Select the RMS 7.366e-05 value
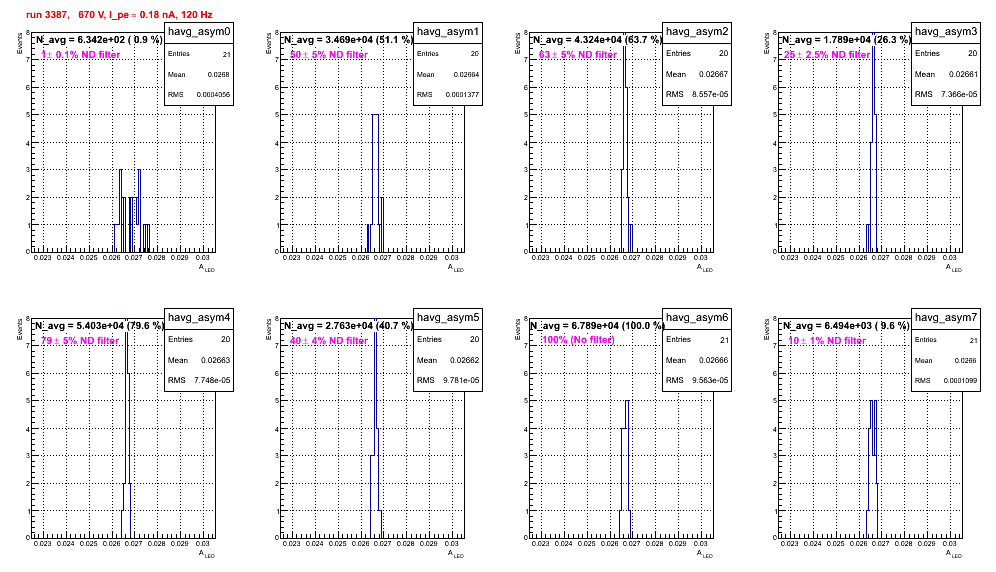Screen dimensions: 996x572 click(960, 95)
